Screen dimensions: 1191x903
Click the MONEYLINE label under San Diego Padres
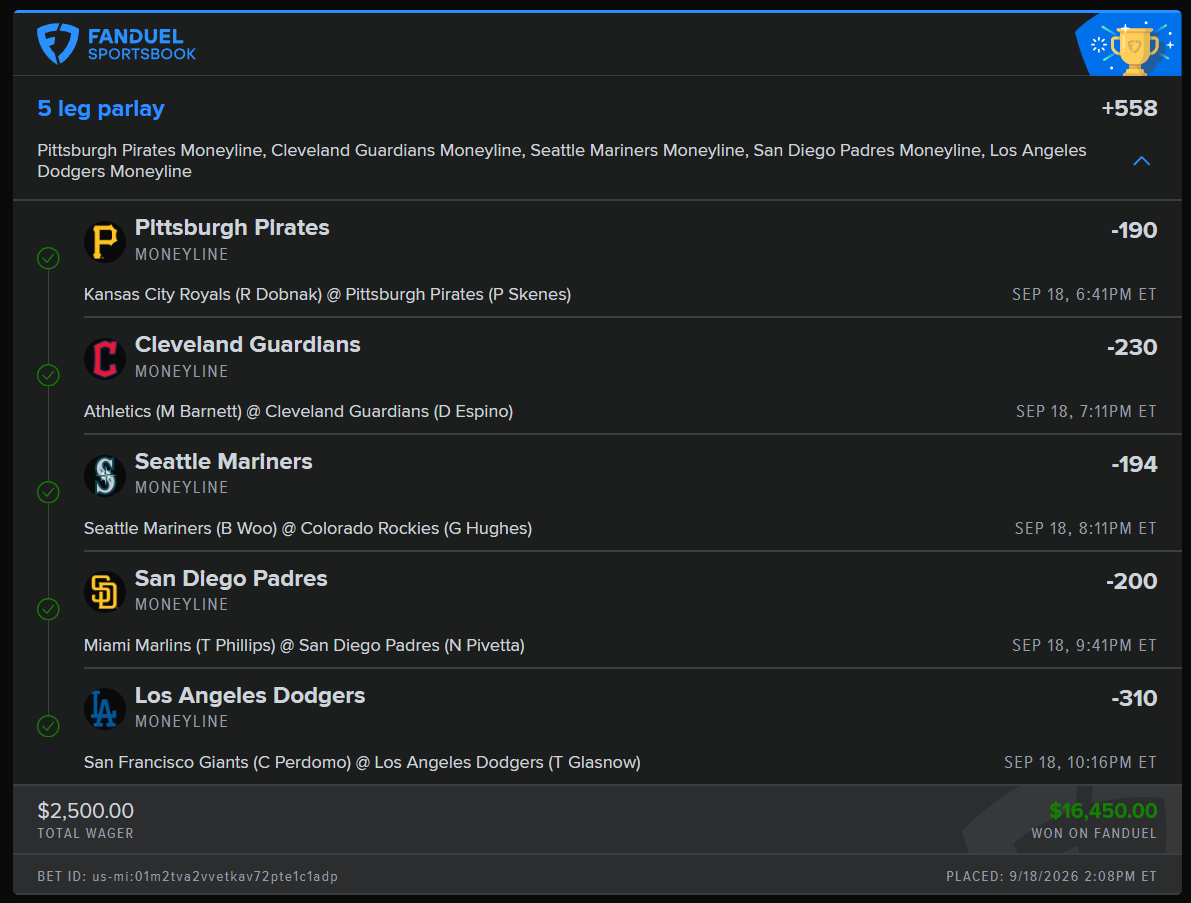pyautogui.click(x=182, y=605)
